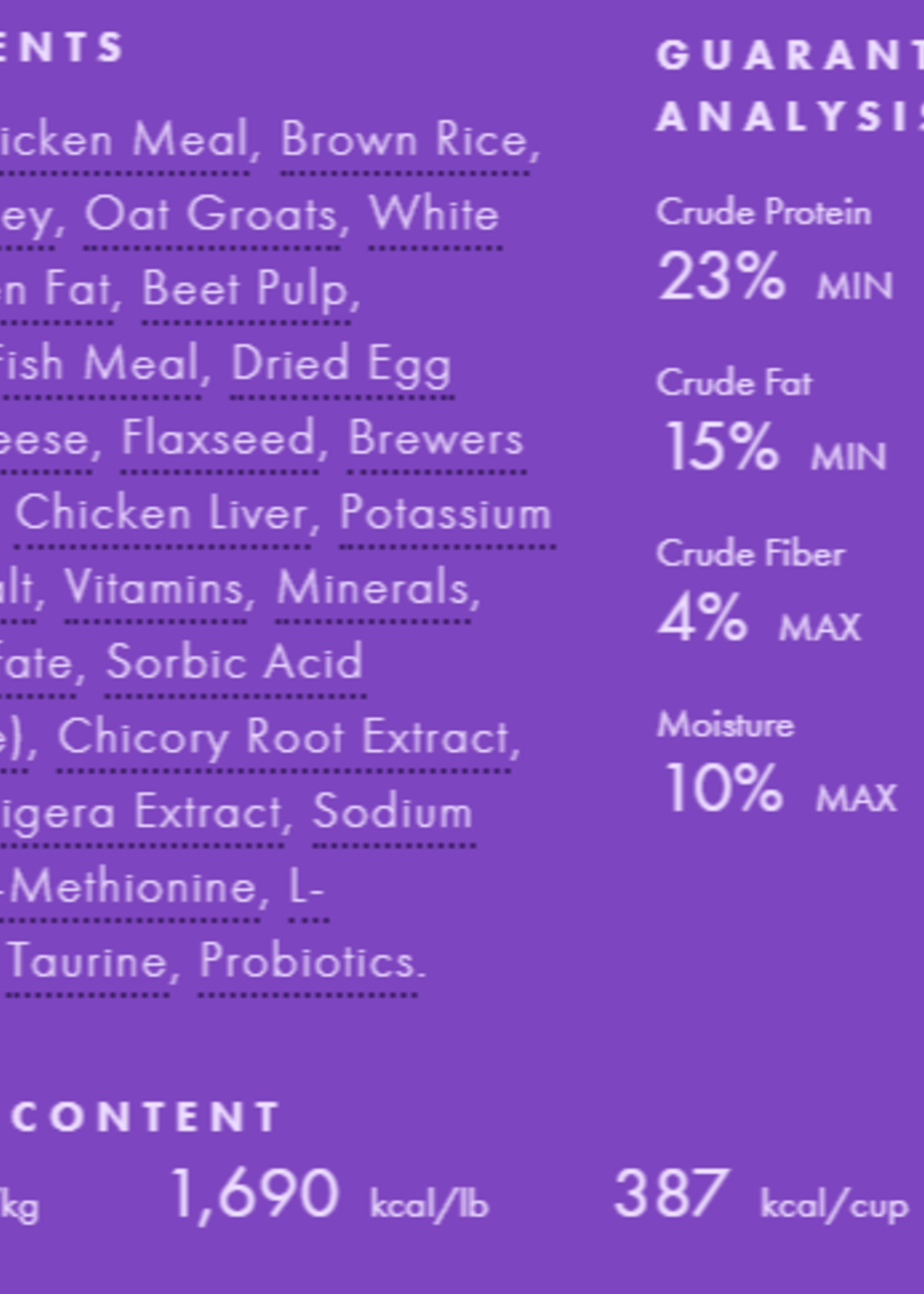This screenshot has height=1294, width=924.
Task: Select the Dried Egg ingredient link
Action: pyautogui.click(x=341, y=364)
